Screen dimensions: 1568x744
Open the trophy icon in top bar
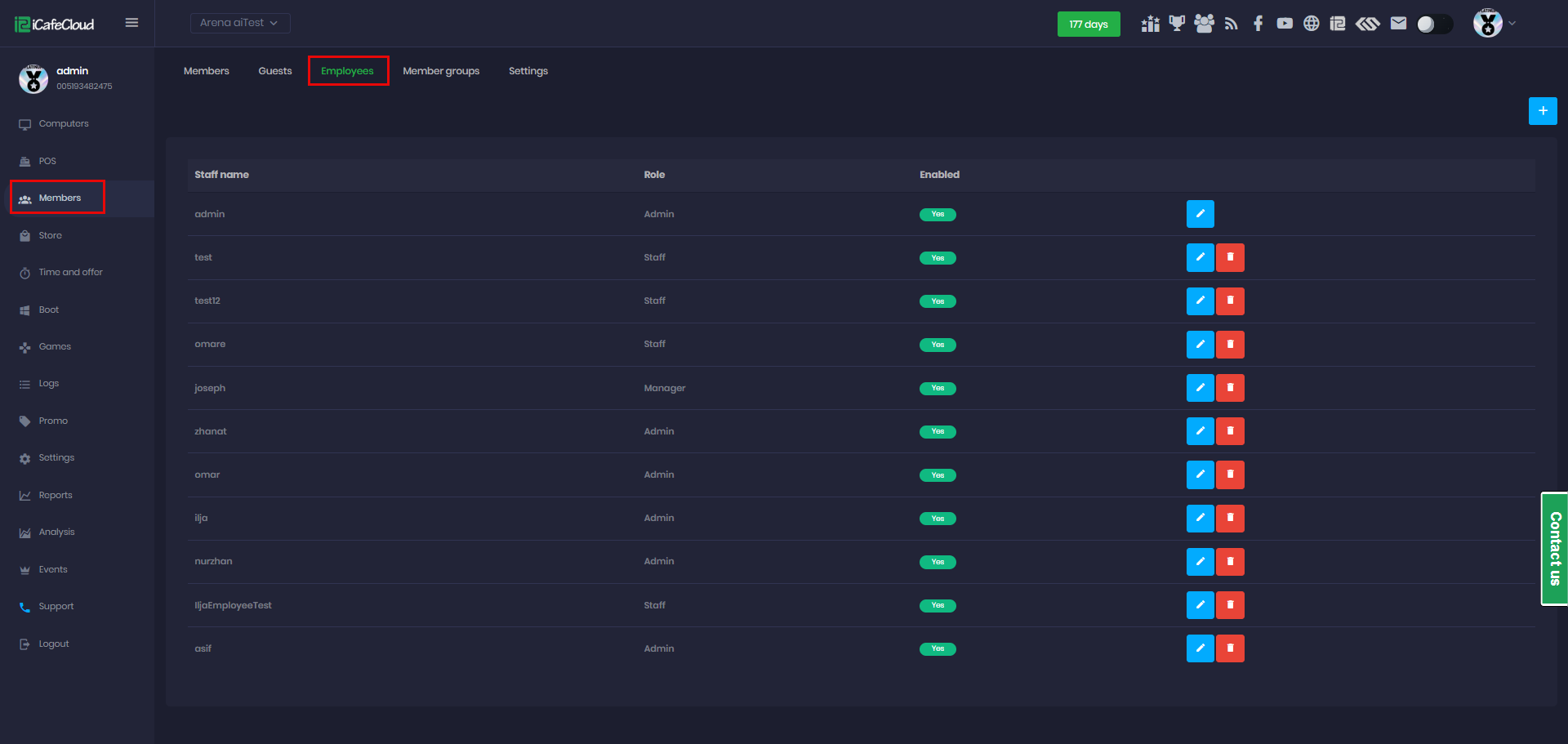(1177, 23)
